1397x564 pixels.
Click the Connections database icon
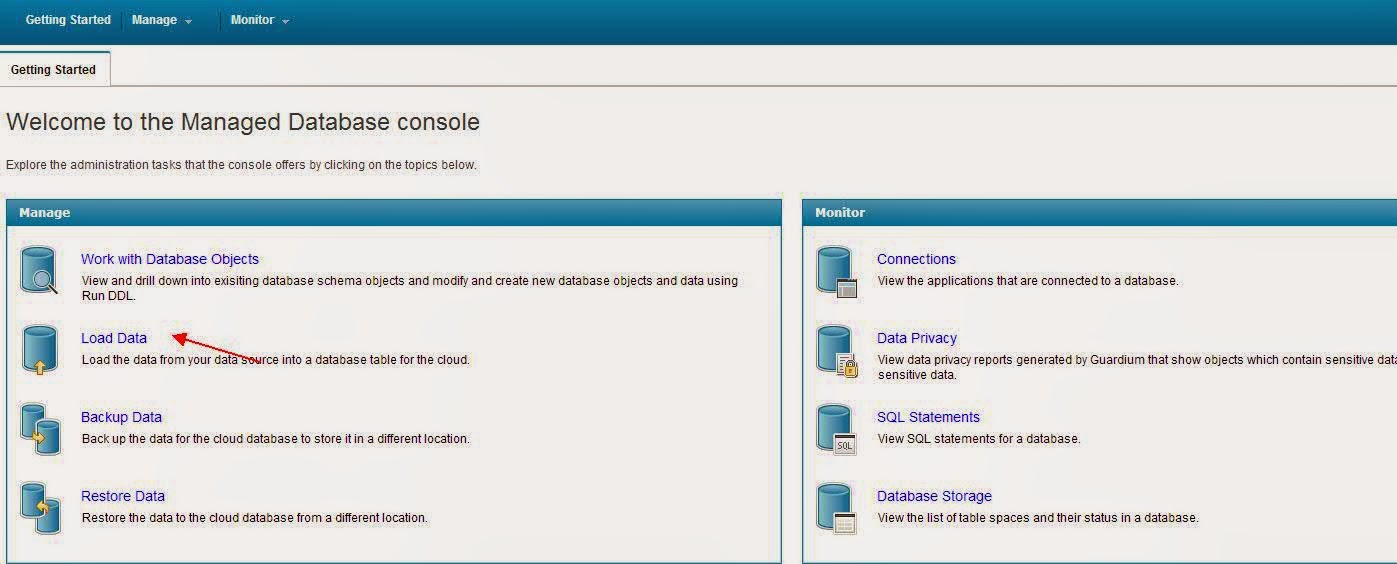click(837, 272)
